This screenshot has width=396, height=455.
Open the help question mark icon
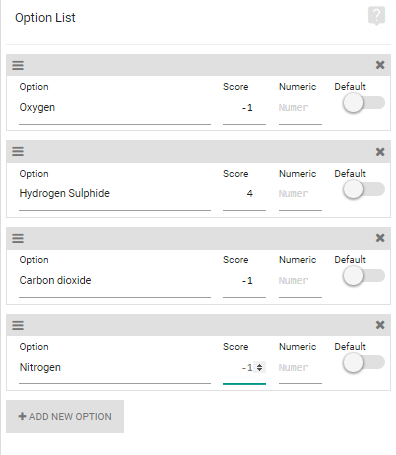(x=376, y=16)
